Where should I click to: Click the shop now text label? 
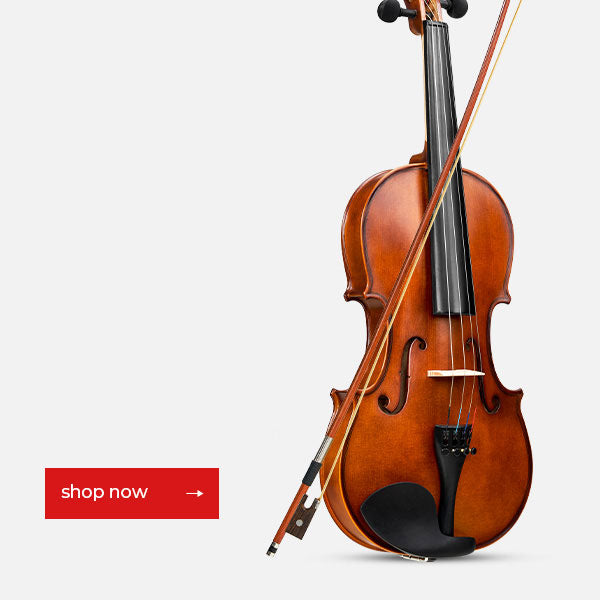tap(104, 492)
